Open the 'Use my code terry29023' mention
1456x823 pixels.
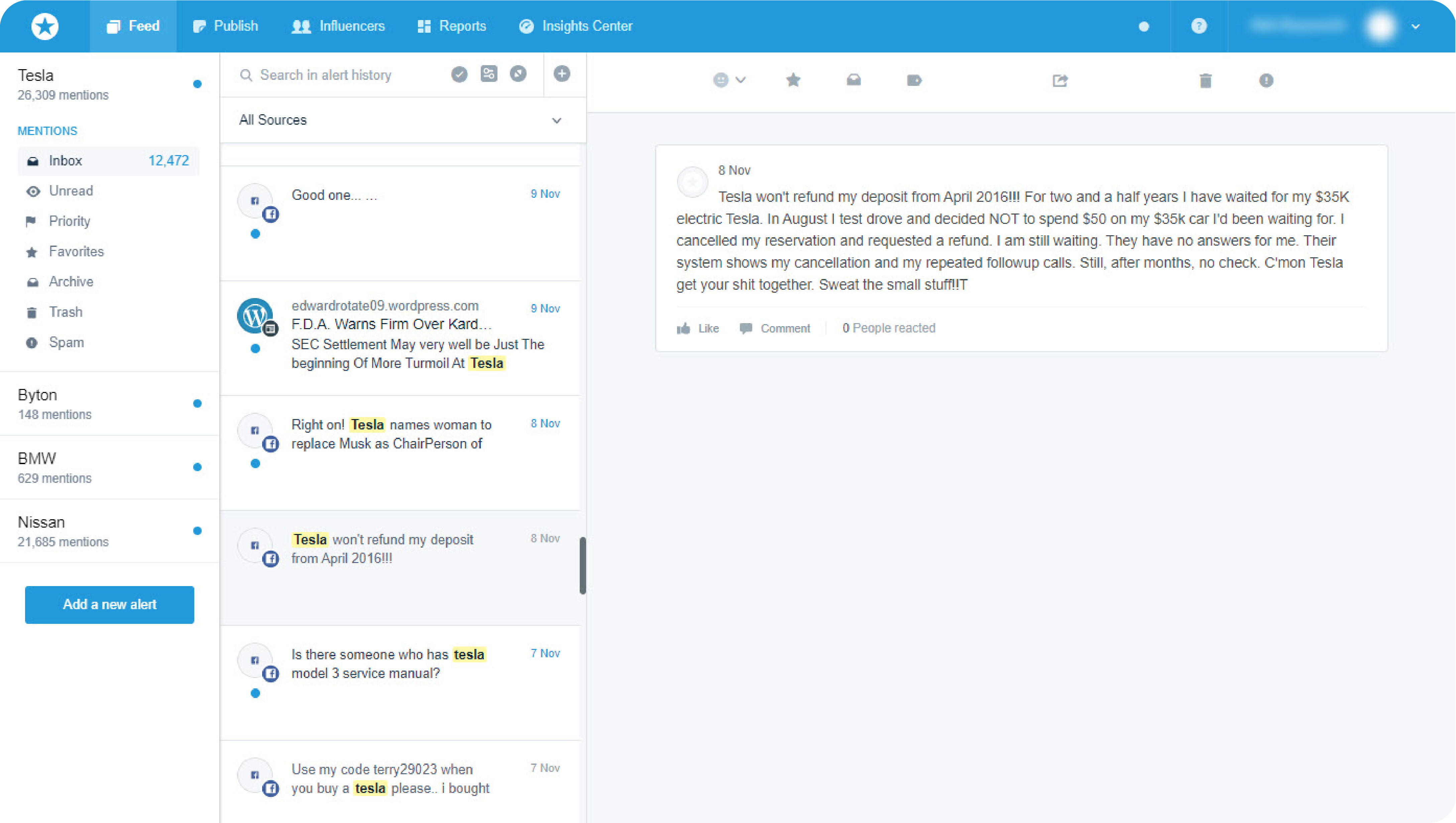[x=400, y=782]
